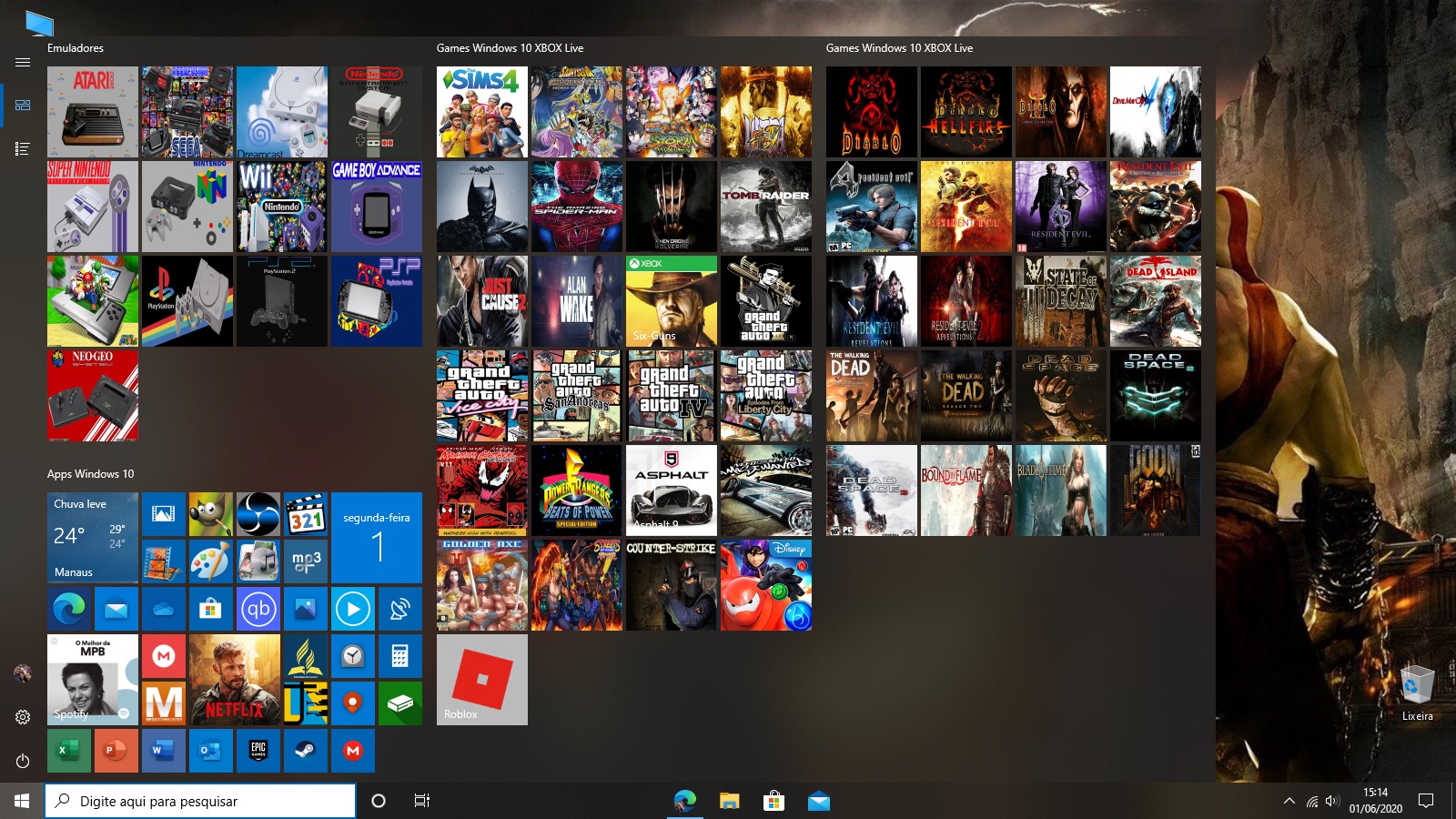Open the qBittorrent tile
1456x819 pixels.
[258, 609]
